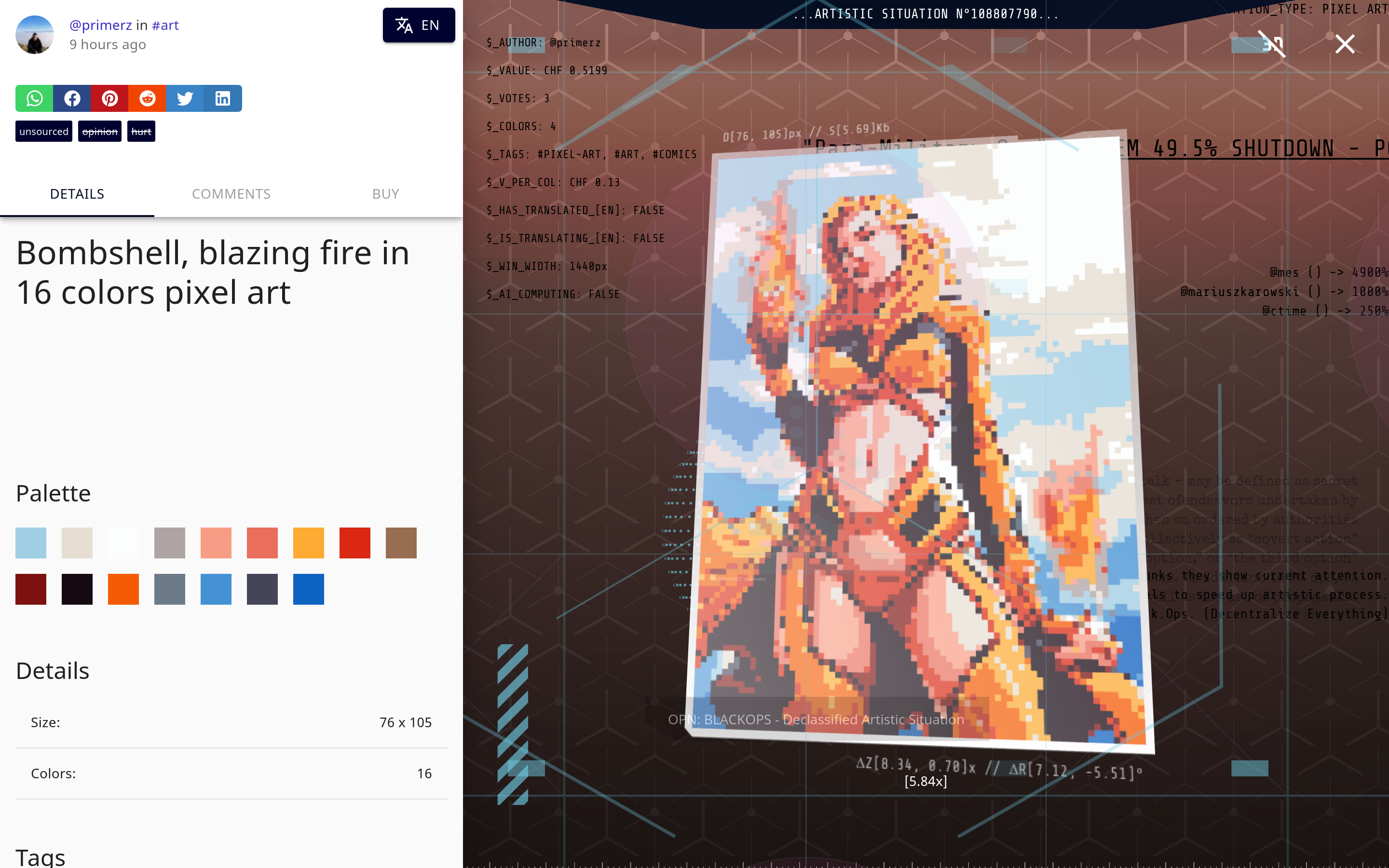Viewport: 1389px width, 868px height.
Task: Pick the bright red palette swatch
Action: click(354, 542)
